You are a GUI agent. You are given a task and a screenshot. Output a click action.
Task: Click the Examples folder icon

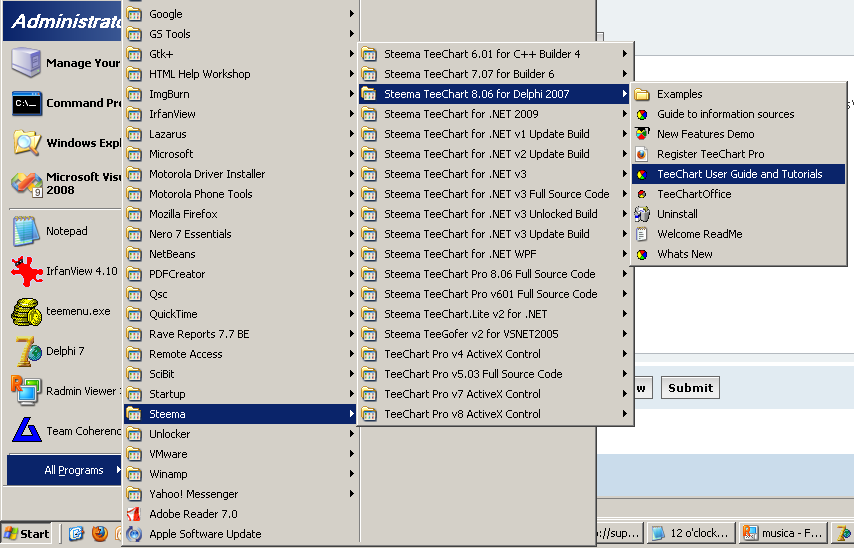(x=642, y=94)
